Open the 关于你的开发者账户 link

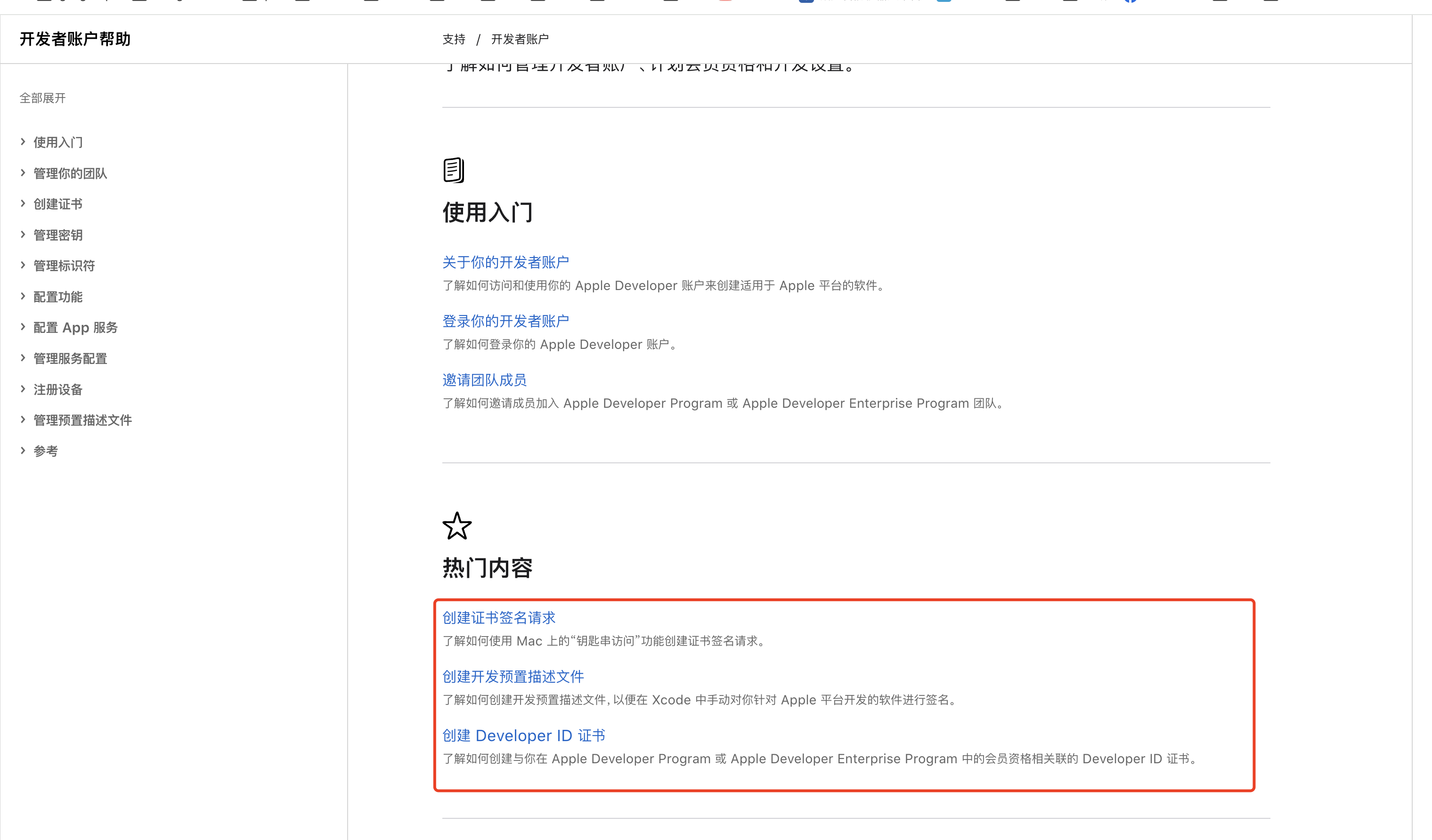[505, 262]
